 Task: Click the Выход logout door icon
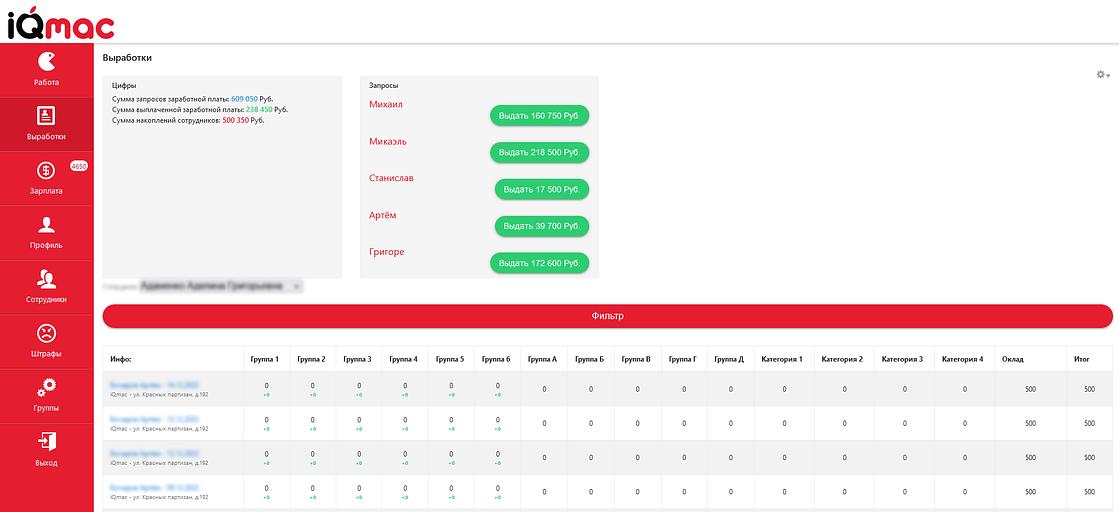[x=46, y=442]
